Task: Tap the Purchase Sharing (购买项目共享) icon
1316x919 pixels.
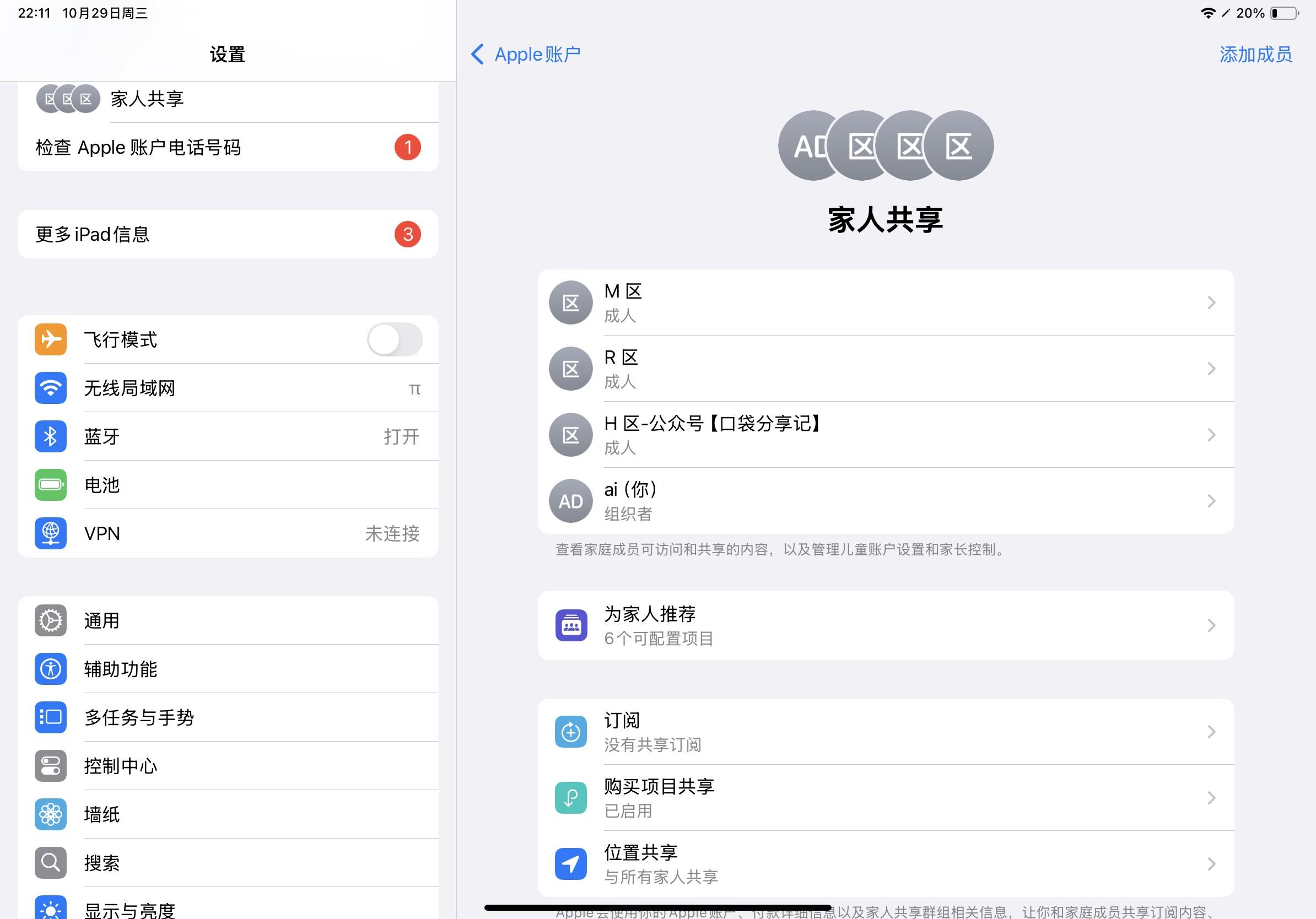Action: tap(570, 798)
